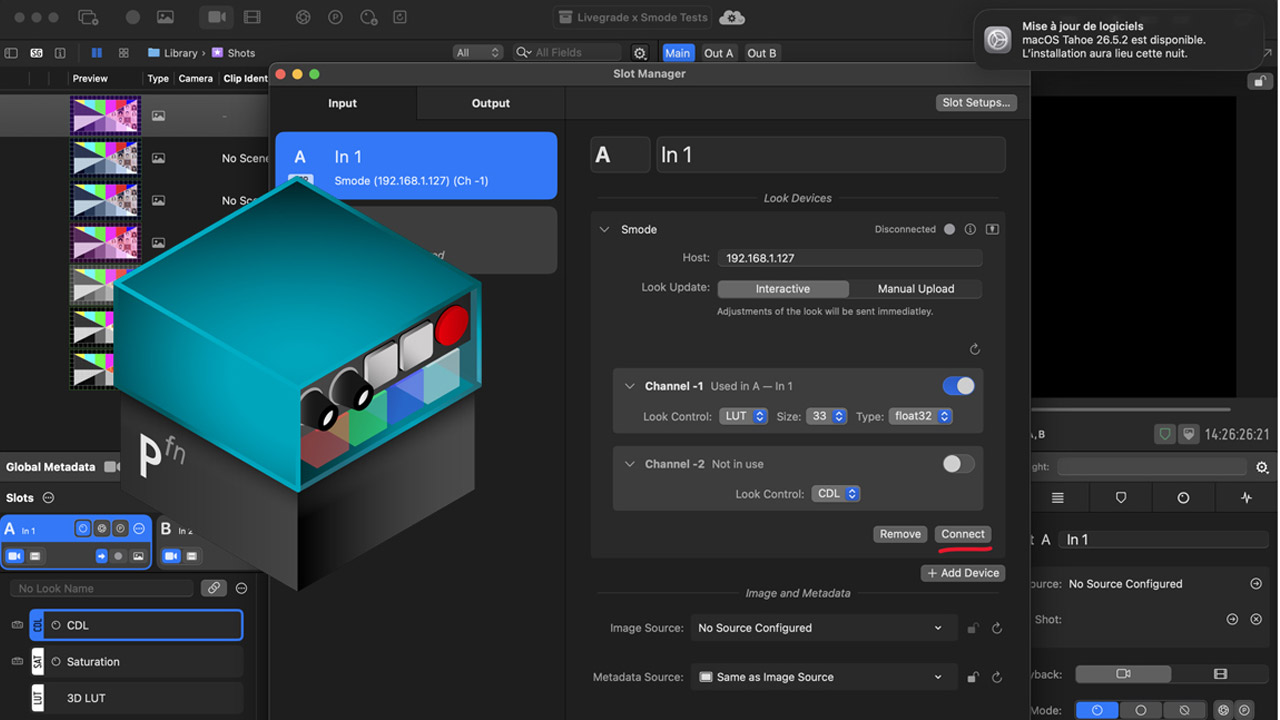Click the Remove button

tap(900, 534)
